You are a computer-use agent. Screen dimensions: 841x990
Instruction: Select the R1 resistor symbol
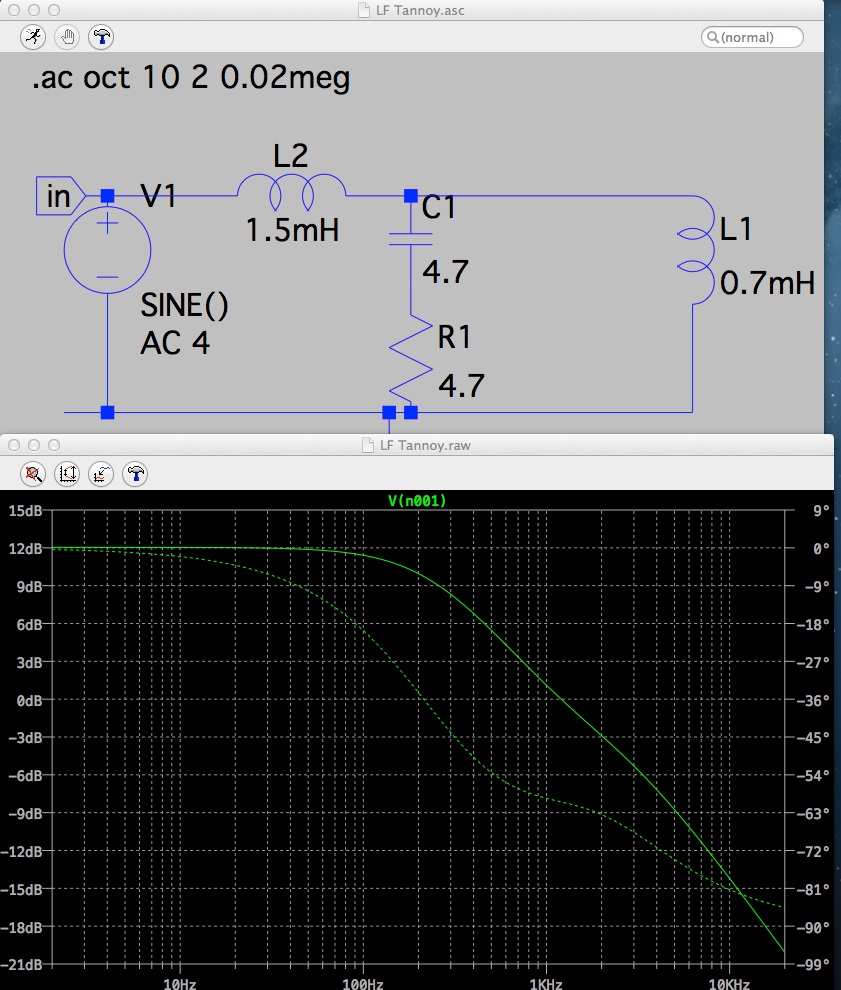(410, 360)
